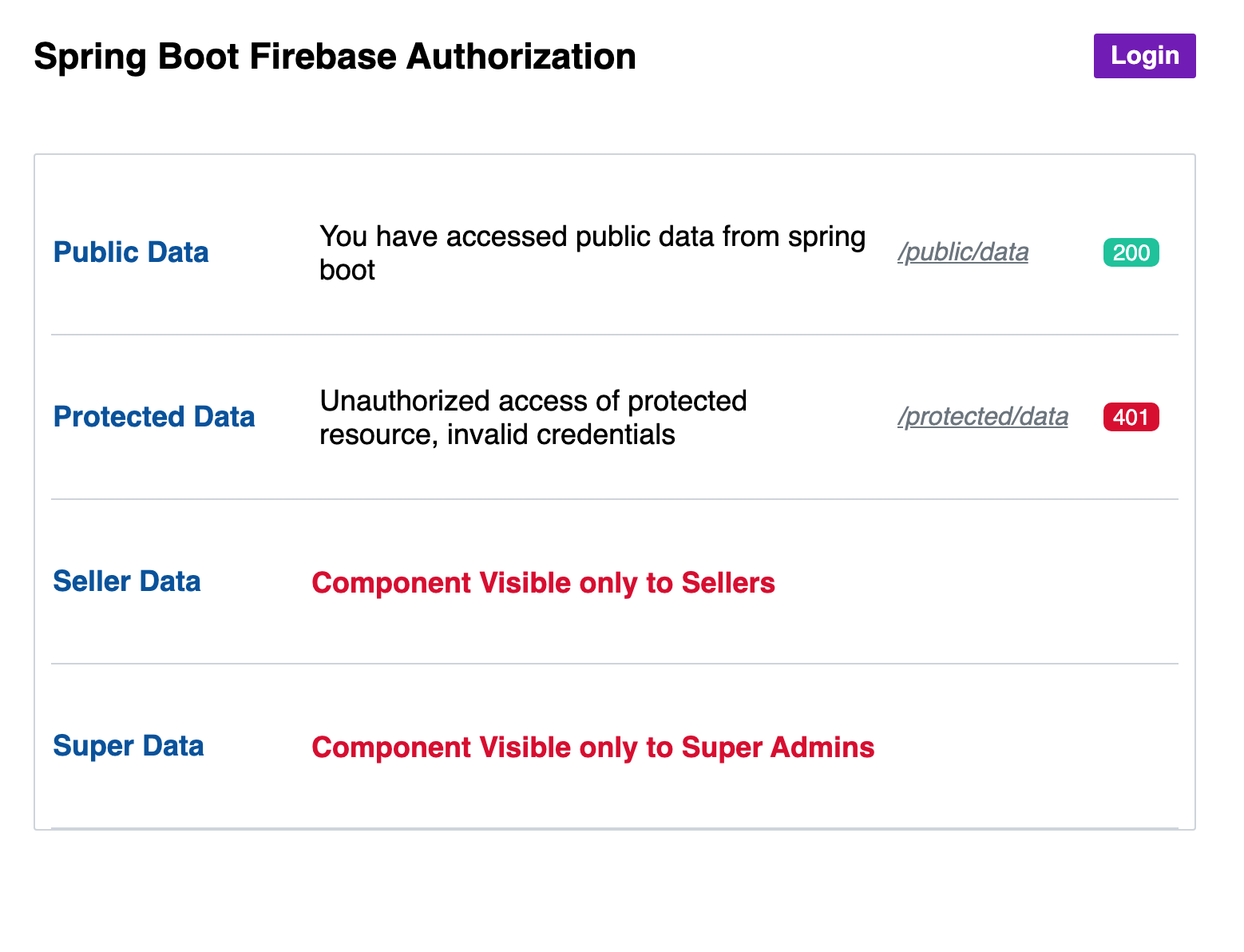Click the green 200 status badge

click(x=1131, y=252)
